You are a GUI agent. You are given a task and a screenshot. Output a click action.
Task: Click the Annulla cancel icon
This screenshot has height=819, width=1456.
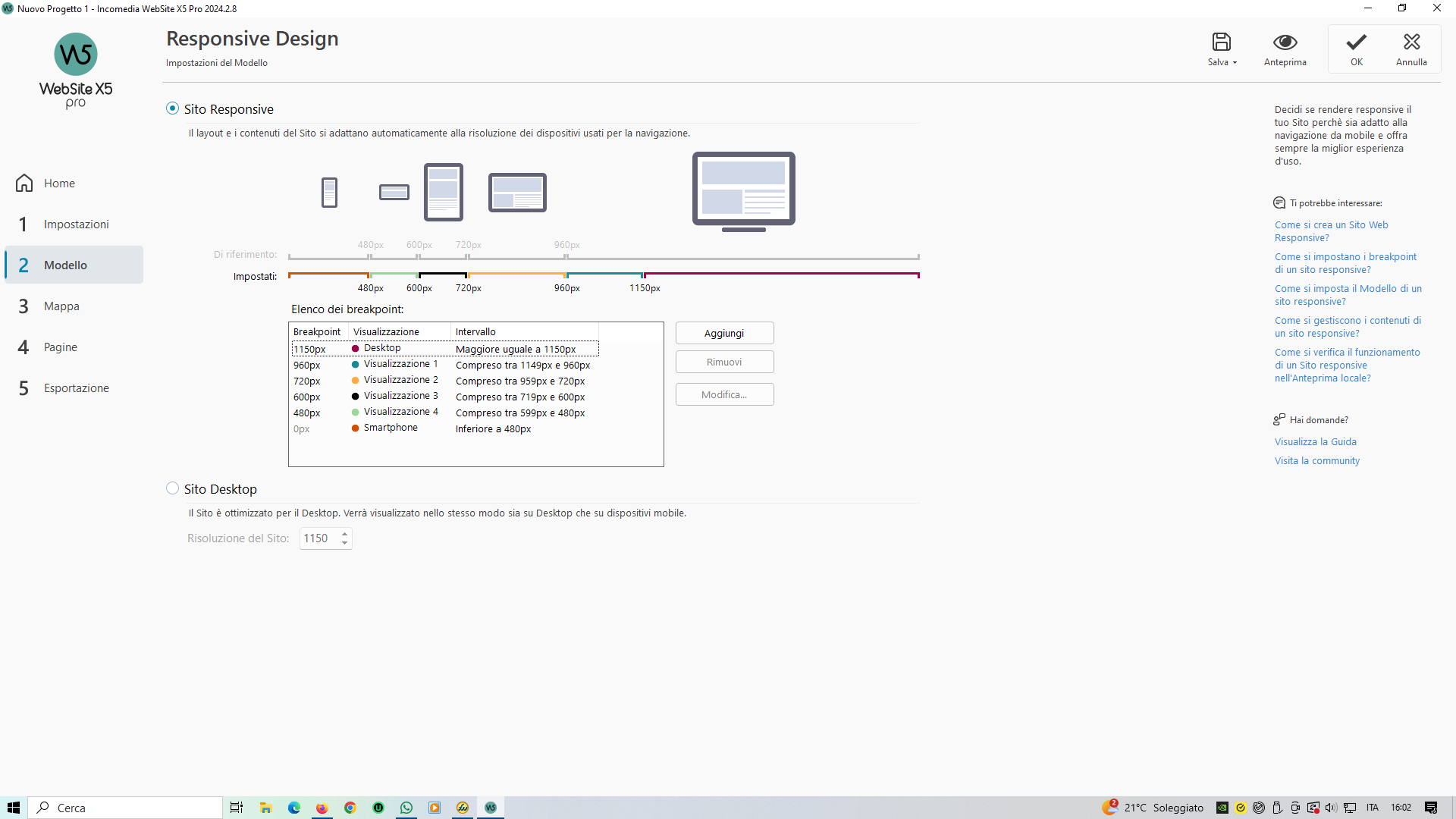coord(1410,42)
